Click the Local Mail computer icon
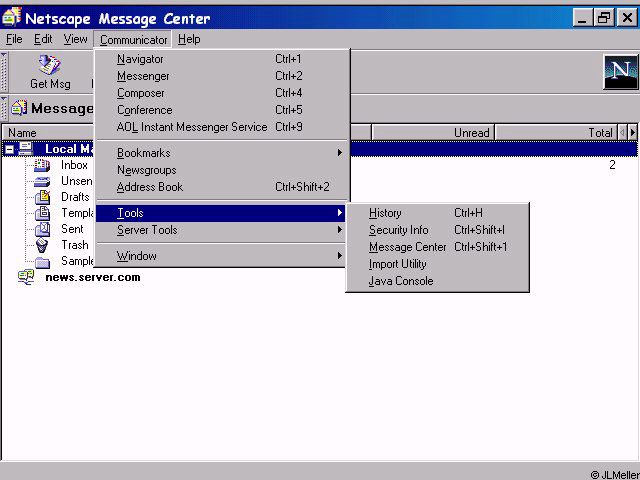Image resolution: width=640 pixels, height=480 pixels. [x=25, y=149]
